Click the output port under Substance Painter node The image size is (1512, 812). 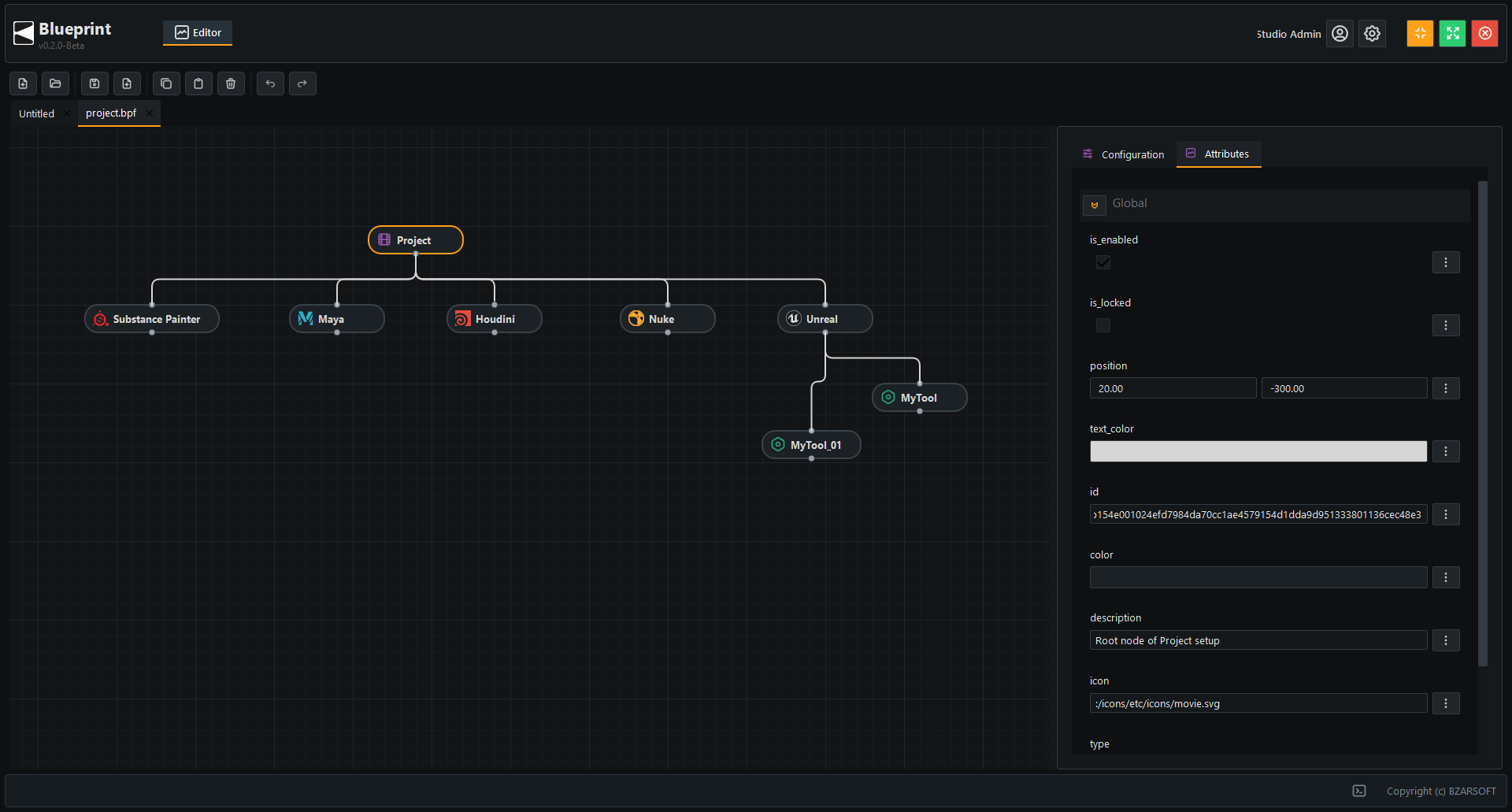pos(152,332)
